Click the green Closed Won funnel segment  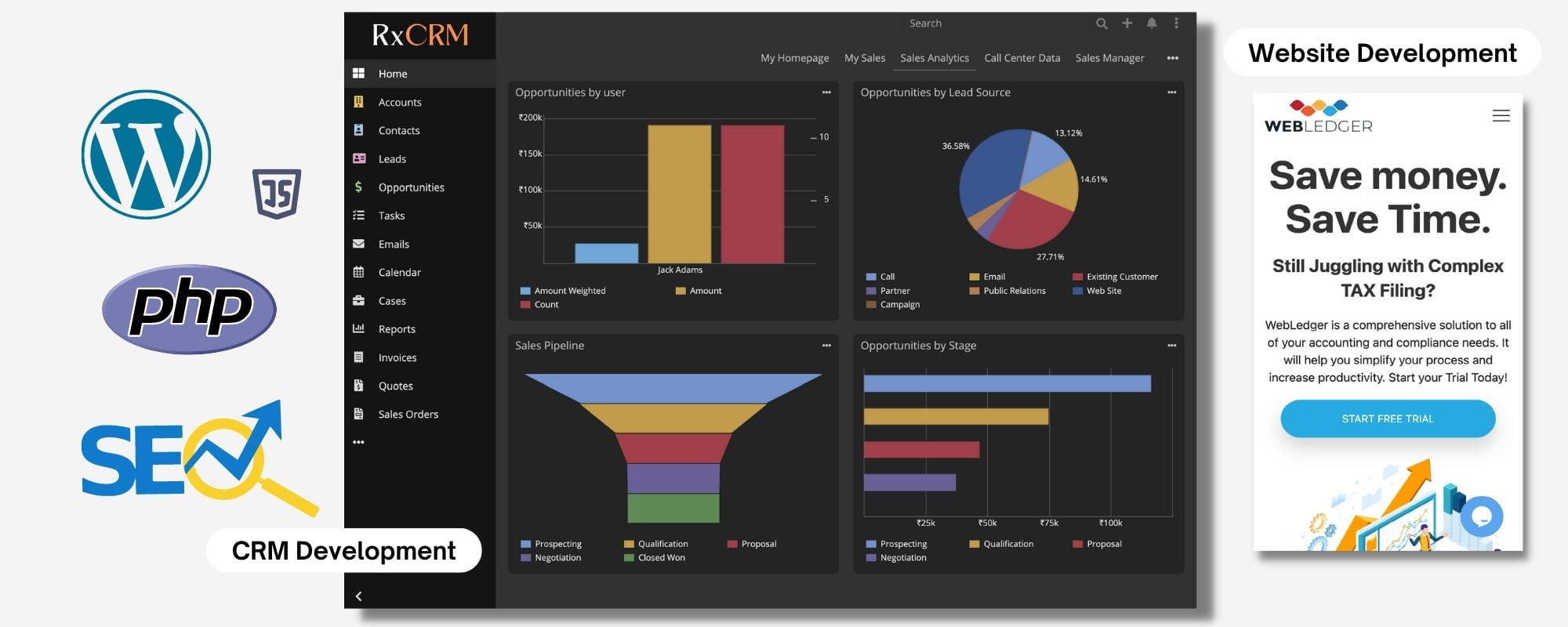click(673, 508)
